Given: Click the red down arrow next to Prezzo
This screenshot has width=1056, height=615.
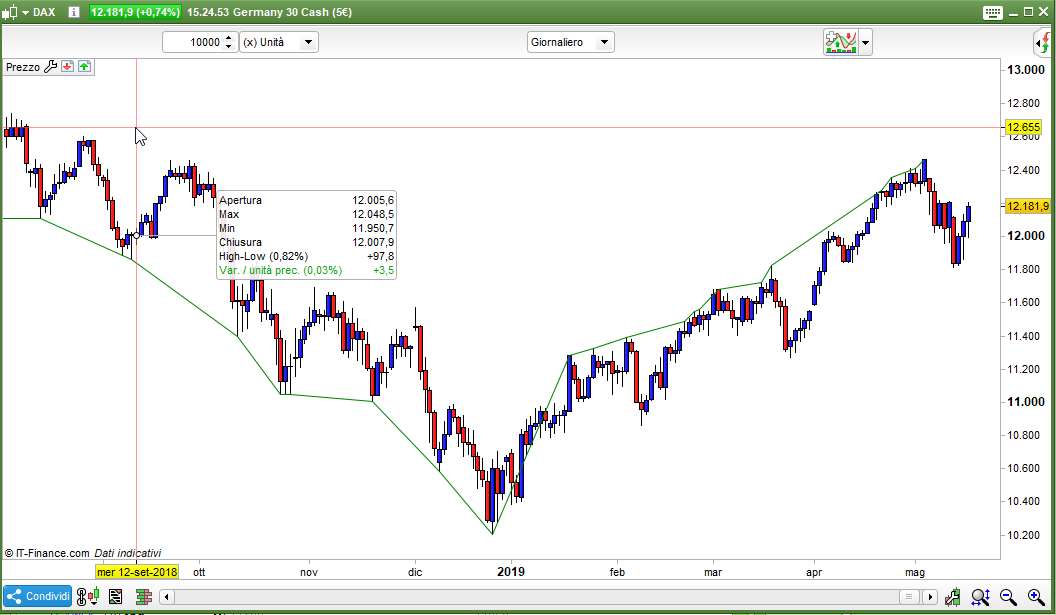Looking at the screenshot, I should coord(67,66).
